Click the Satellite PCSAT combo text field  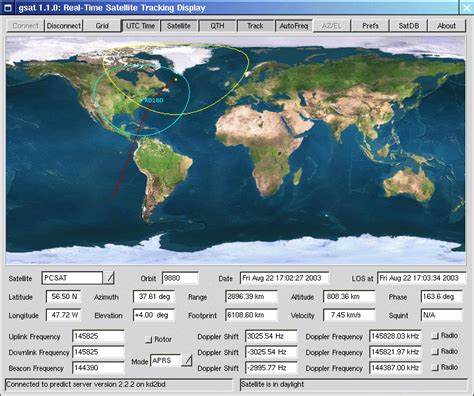pyautogui.click(x=72, y=278)
